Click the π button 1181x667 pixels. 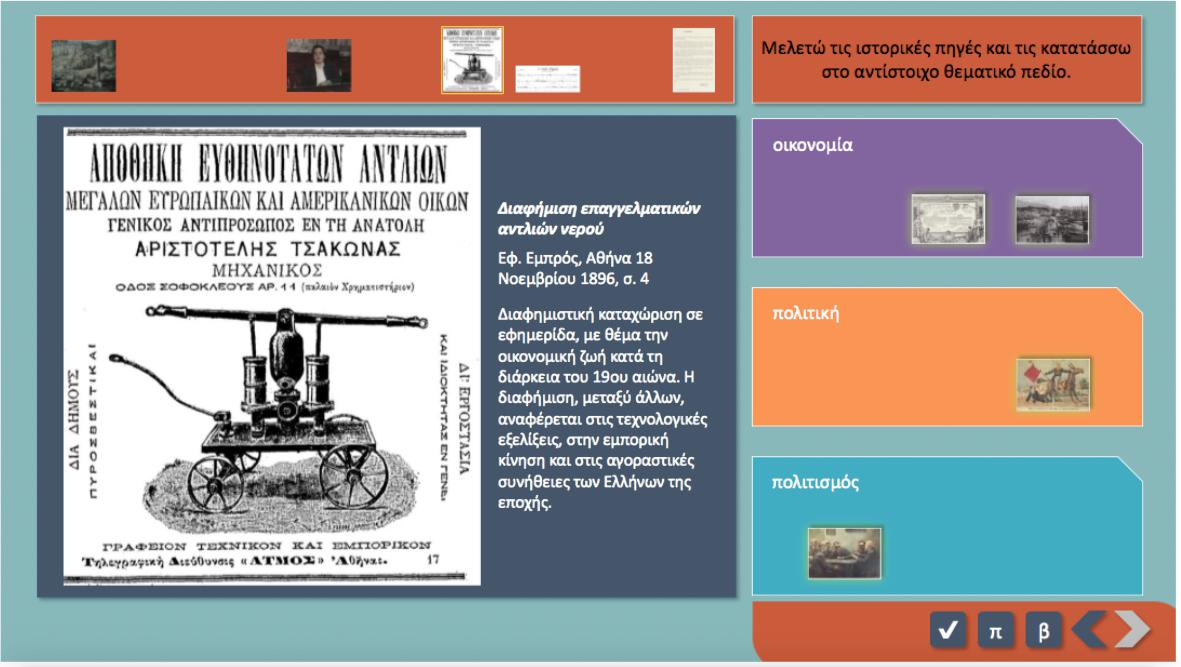[x=996, y=629]
